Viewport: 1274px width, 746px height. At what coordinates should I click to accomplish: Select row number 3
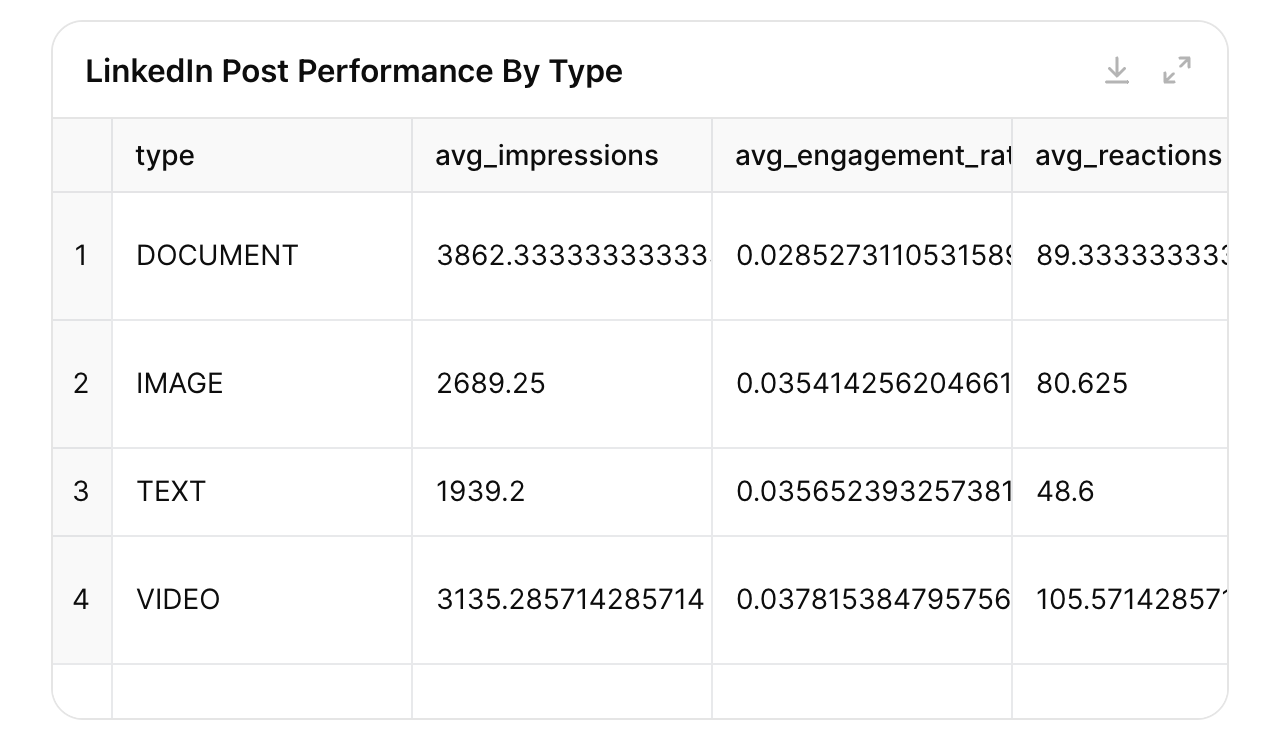pos(81,492)
